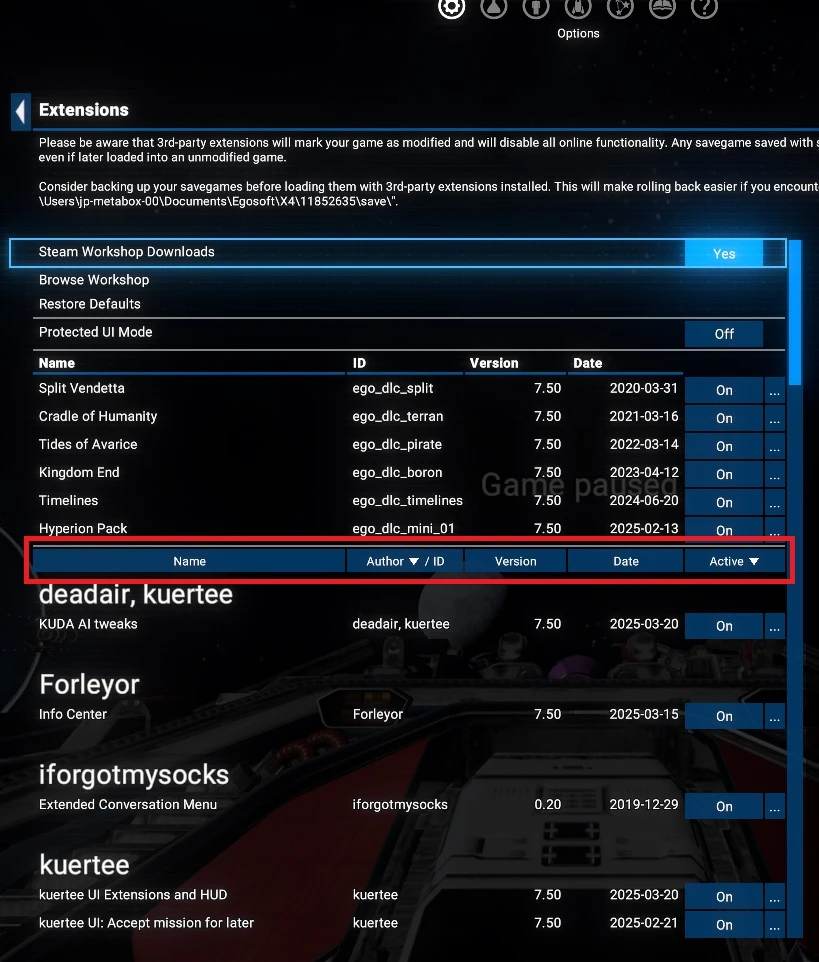Select the KUDA AI tweaks mod name
This screenshot has height=962, width=819.
88,624
